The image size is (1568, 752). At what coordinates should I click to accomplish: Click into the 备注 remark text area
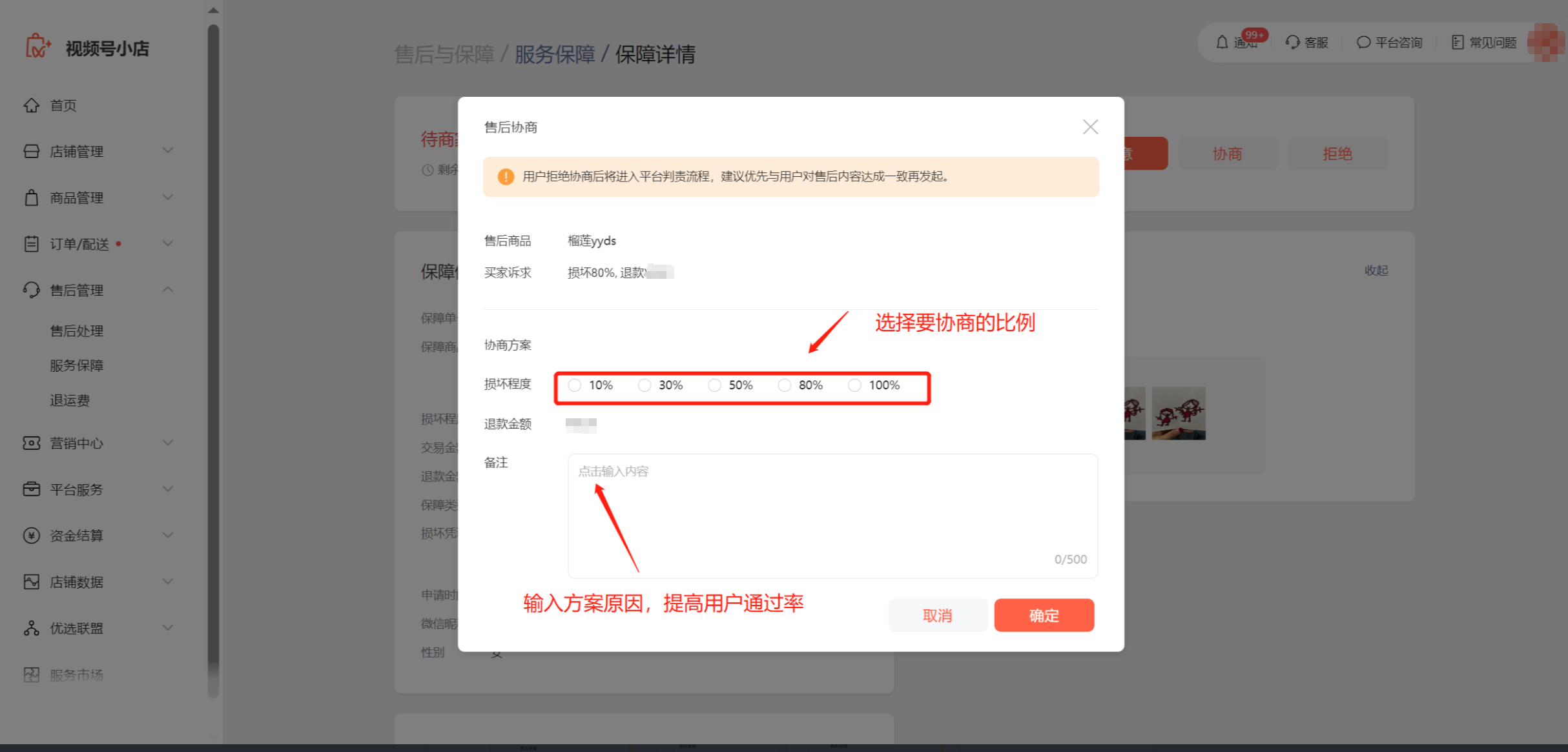832,515
